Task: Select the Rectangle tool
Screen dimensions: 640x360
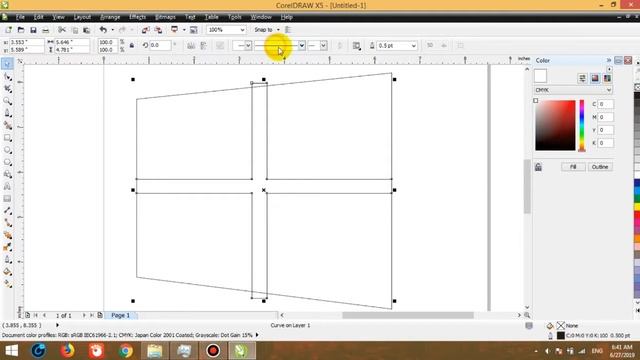Action: pyautogui.click(x=7, y=138)
